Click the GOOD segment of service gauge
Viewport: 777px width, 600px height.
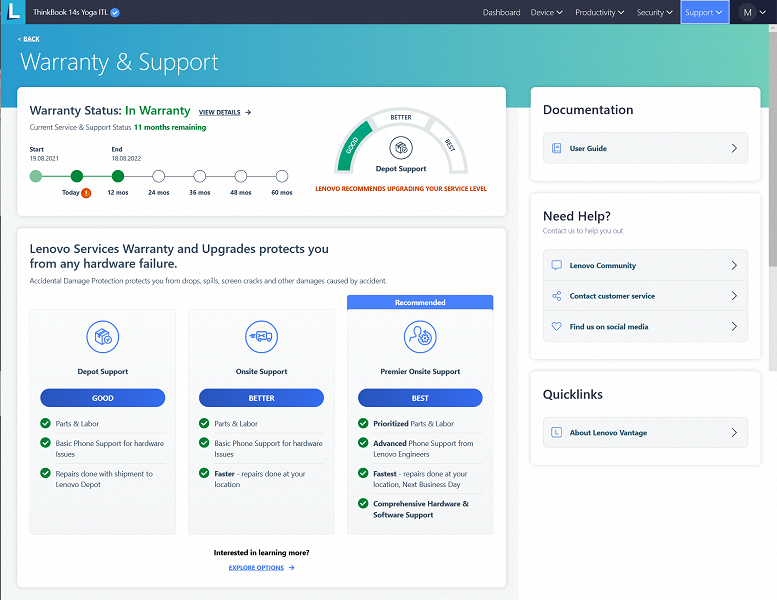coord(353,145)
